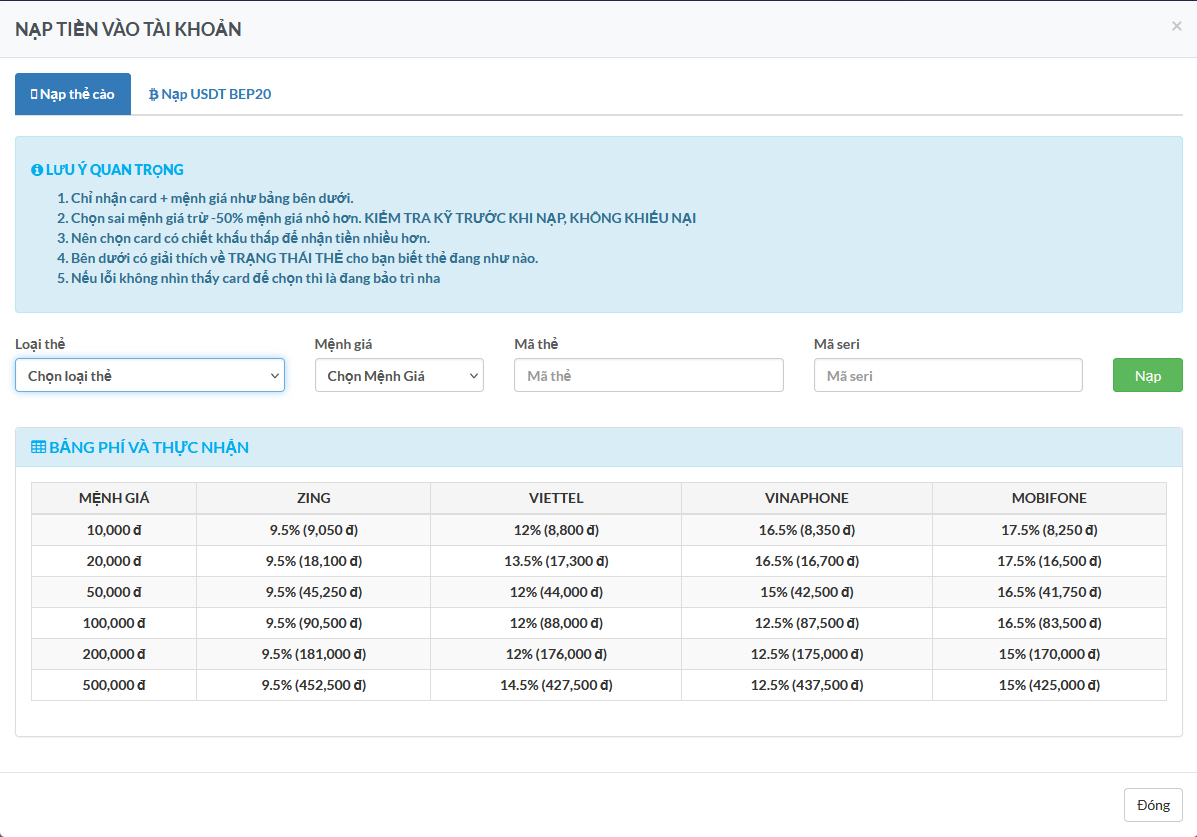
Task: Click the Vinaphone cell 15% (42,500 đ)
Action: coord(807,592)
